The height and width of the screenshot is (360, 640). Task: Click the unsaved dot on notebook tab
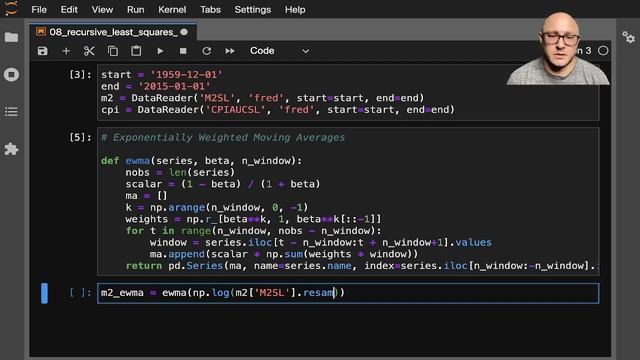(x=184, y=32)
